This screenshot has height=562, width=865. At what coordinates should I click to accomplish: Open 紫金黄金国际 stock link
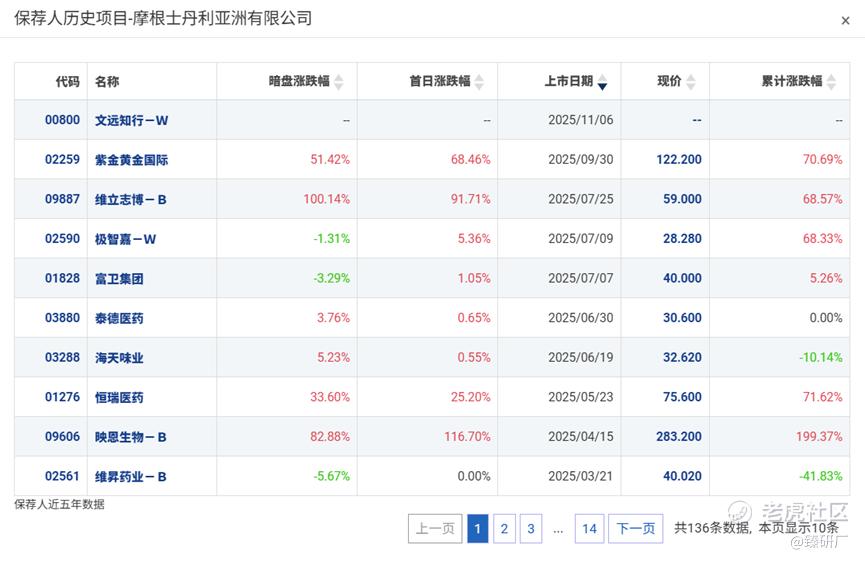pyautogui.click(x=131, y=160)
